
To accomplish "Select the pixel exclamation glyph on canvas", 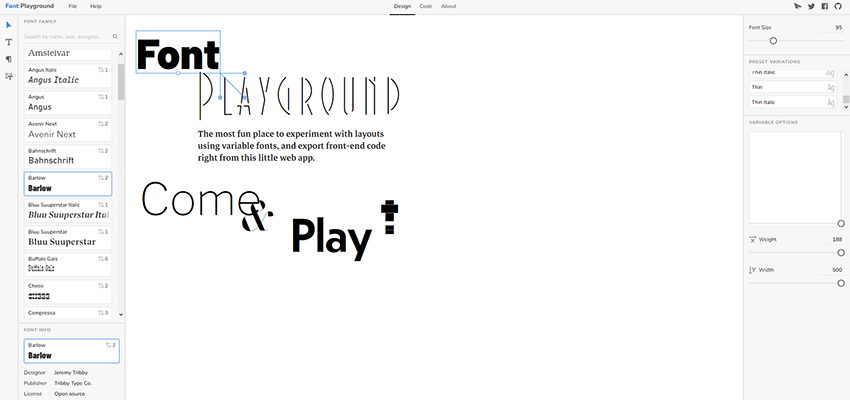I will coord(389,217).
